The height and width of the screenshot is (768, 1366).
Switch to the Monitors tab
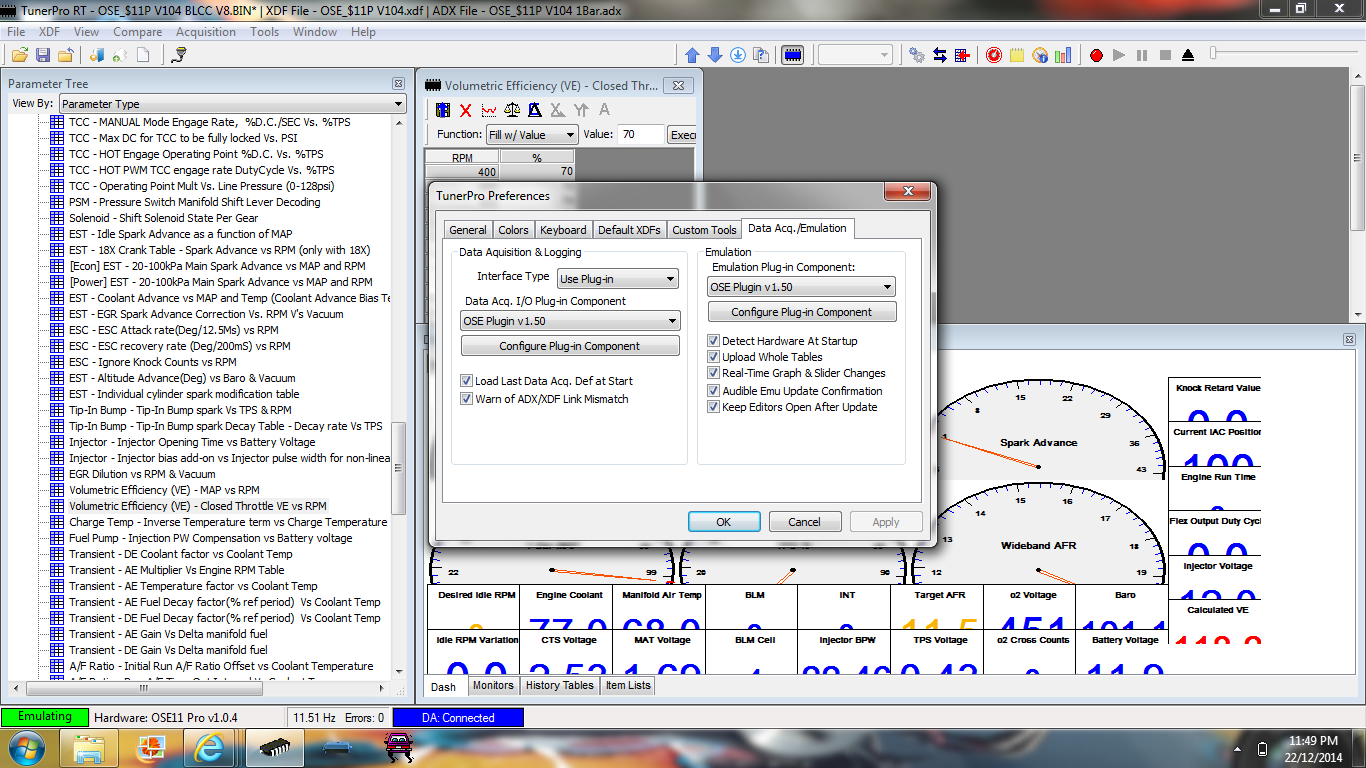tap(493, 686)
